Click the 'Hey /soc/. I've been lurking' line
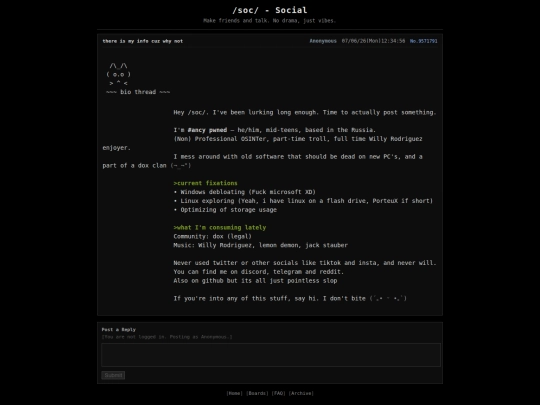540x405 pixels. (305, 112)
